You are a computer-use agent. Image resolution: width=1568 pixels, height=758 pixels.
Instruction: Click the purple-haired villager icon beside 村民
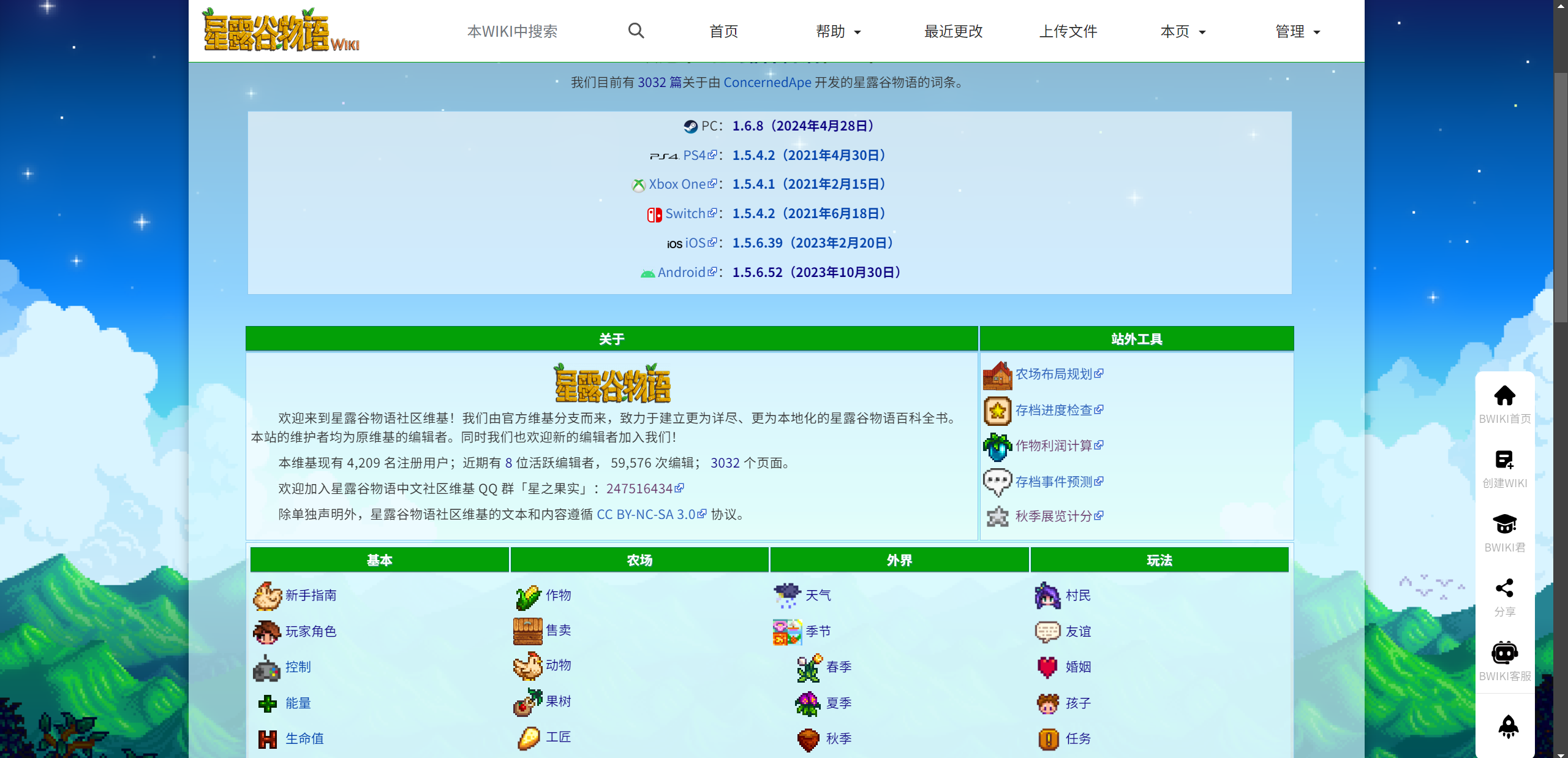[x=1047, y=596]
